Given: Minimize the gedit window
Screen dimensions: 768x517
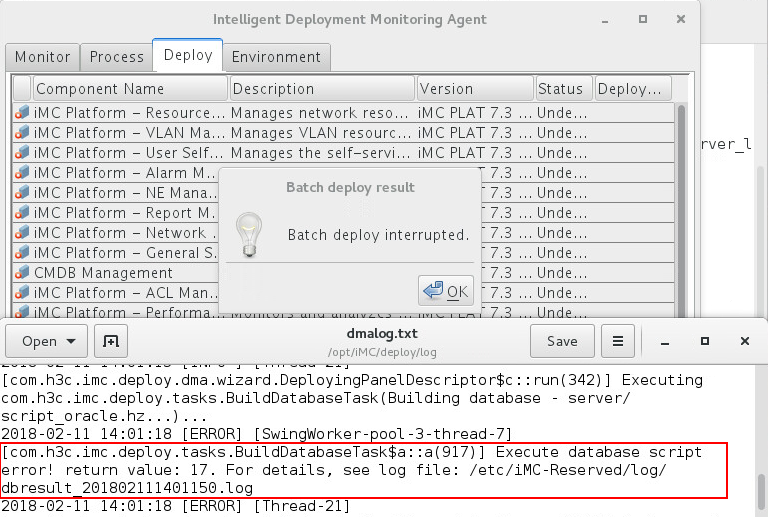Looking at the screenshot, I should coord(665,341).
